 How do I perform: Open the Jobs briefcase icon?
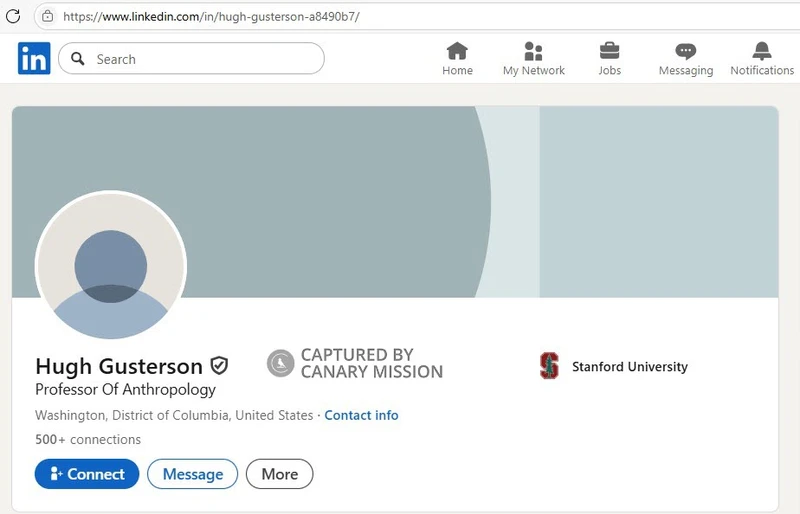[609, 51]
